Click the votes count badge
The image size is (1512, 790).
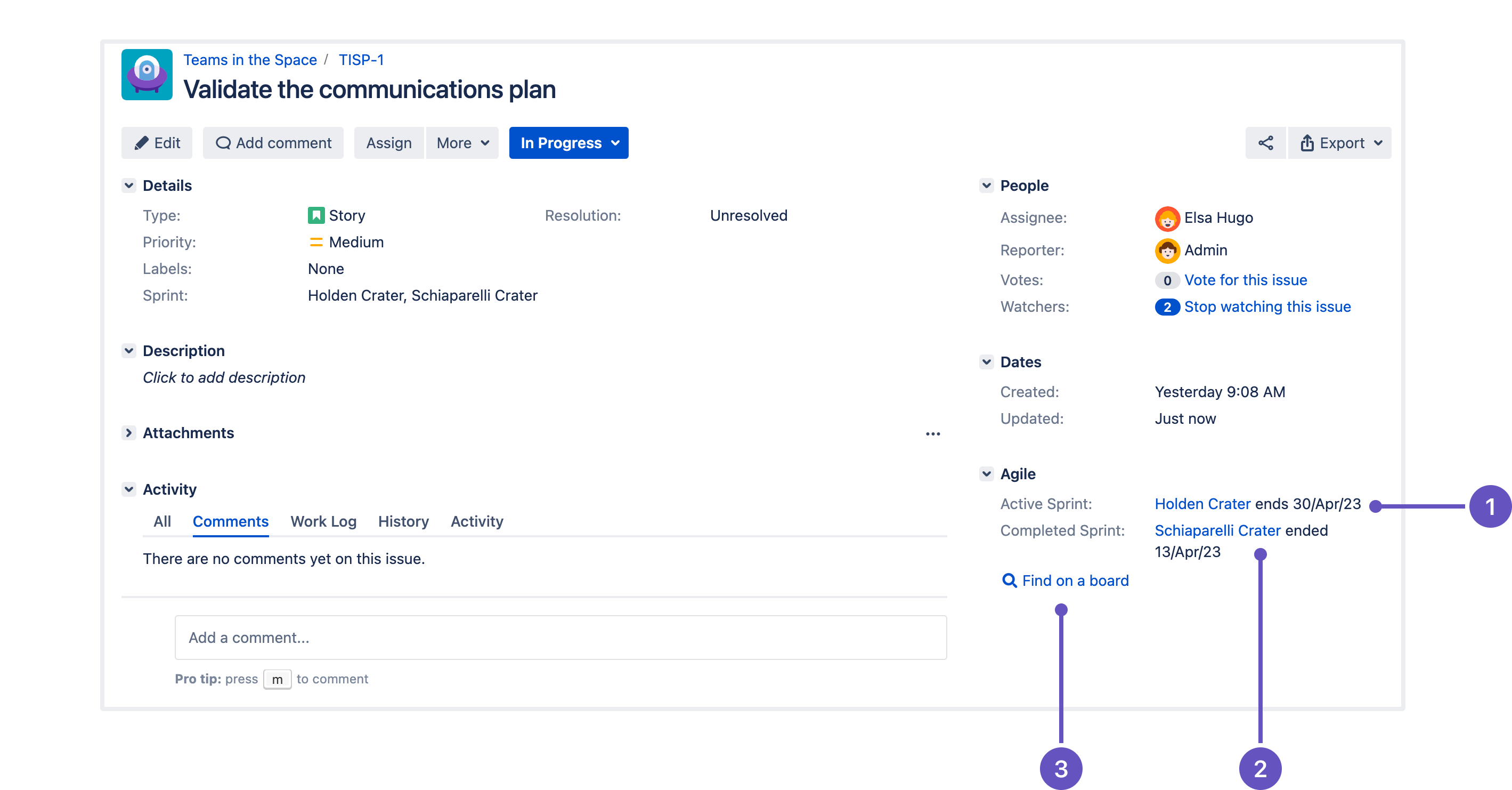pyautogui.click(x=1166, y=281)
